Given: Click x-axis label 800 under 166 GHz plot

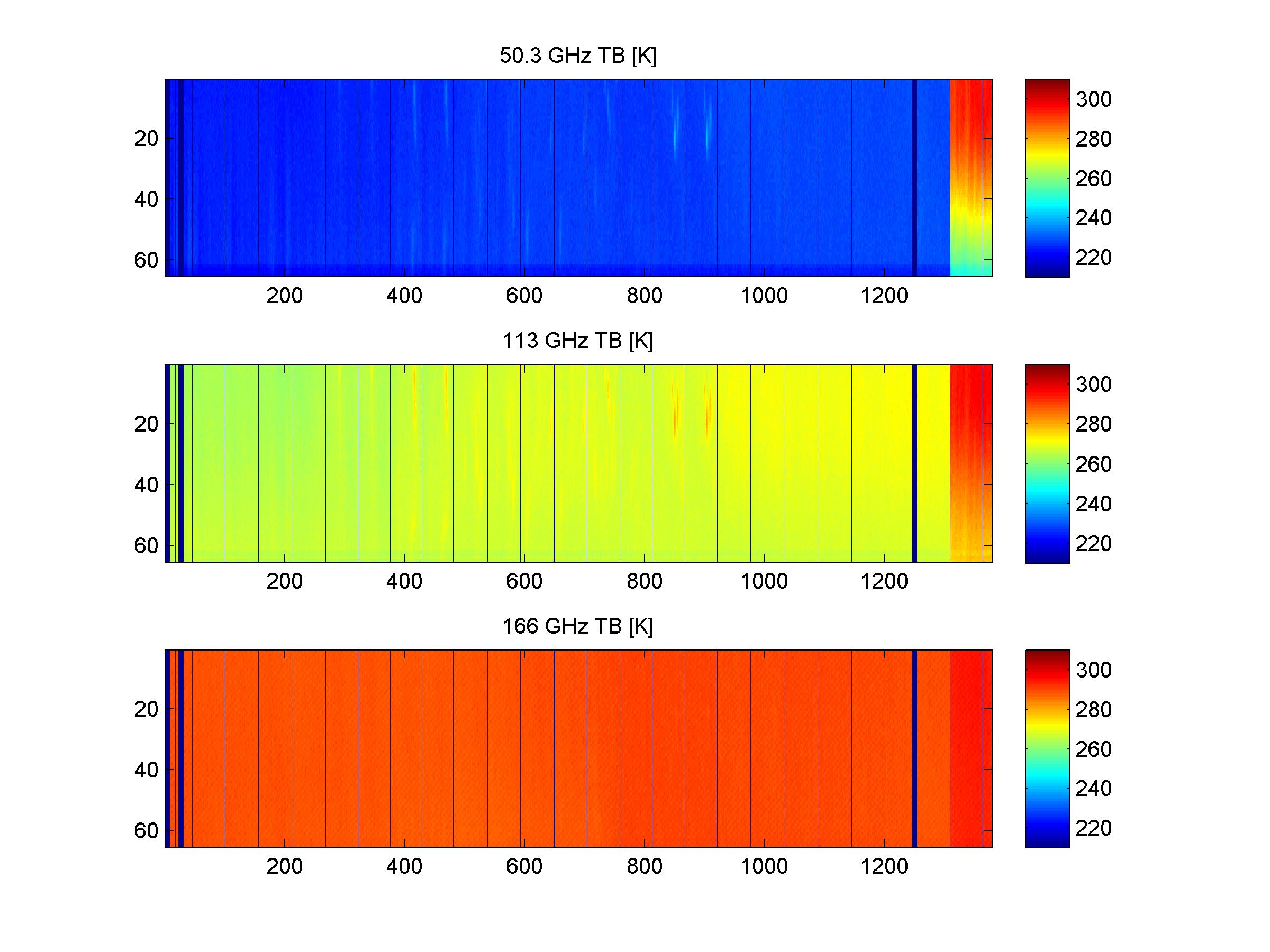Looking at the screenshot, I should point(644,866).
